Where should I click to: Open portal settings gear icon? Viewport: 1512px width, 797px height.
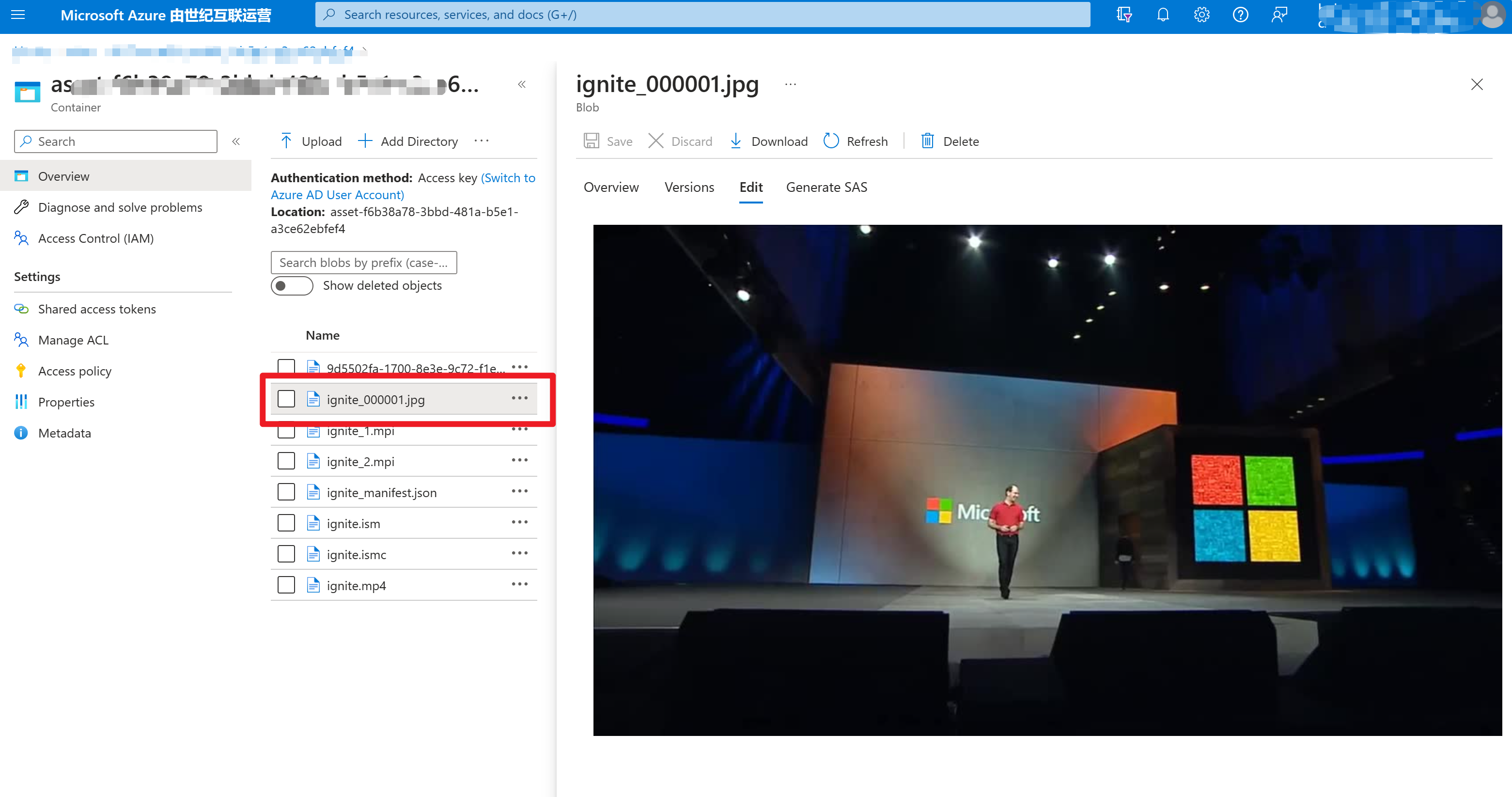[1201, 15]
